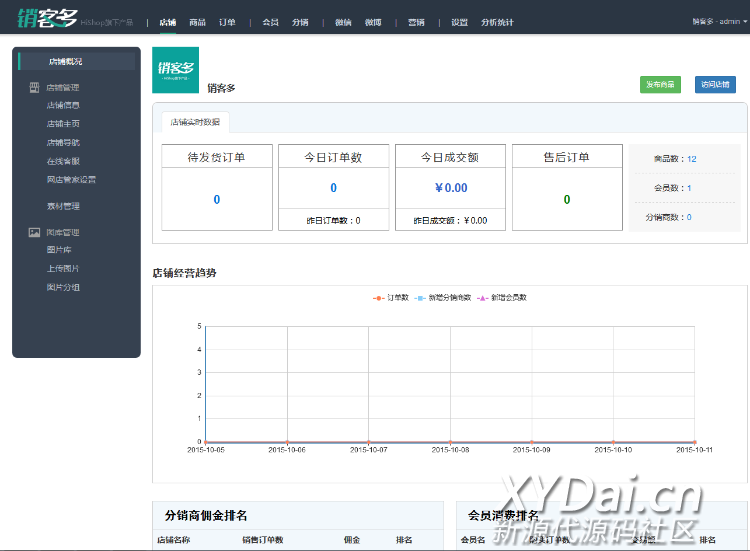Image resolution: width=750 pixels, height=551 pixels.
Task: Select 店铺管理 section heading in sidebar
Action: click(63, 88)
